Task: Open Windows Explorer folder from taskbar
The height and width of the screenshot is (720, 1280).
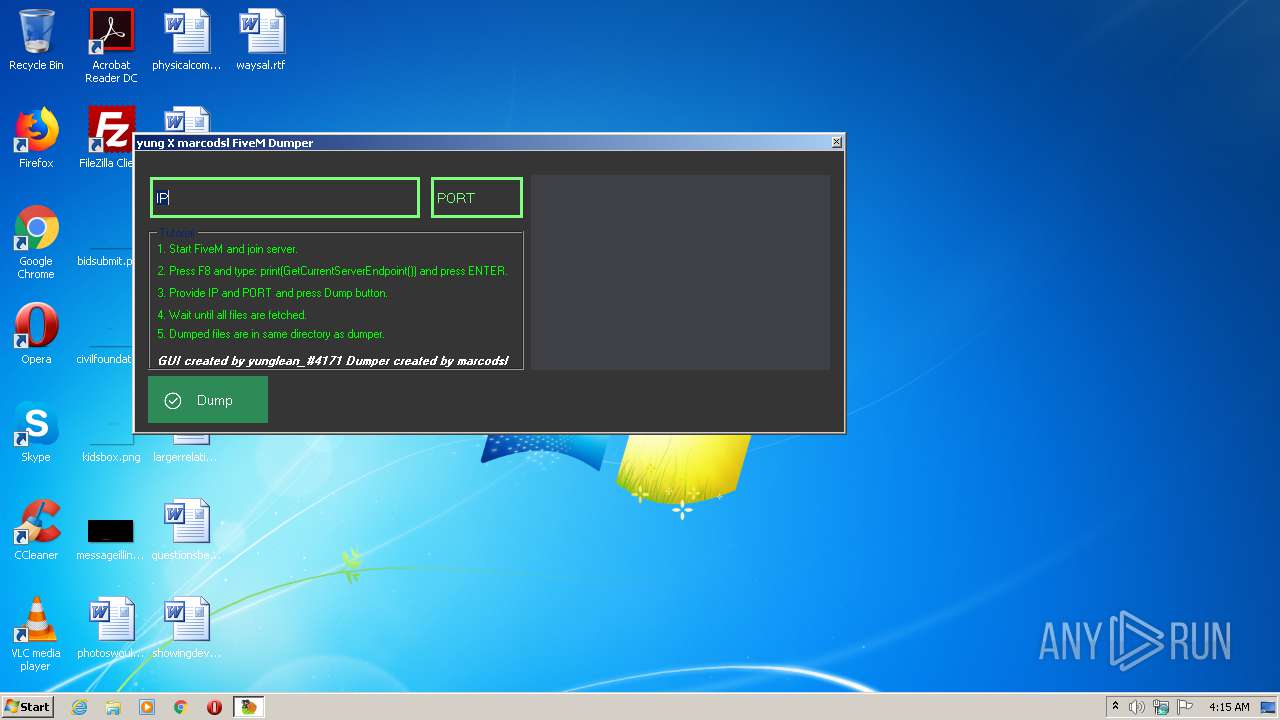Action: click(113, 707)
